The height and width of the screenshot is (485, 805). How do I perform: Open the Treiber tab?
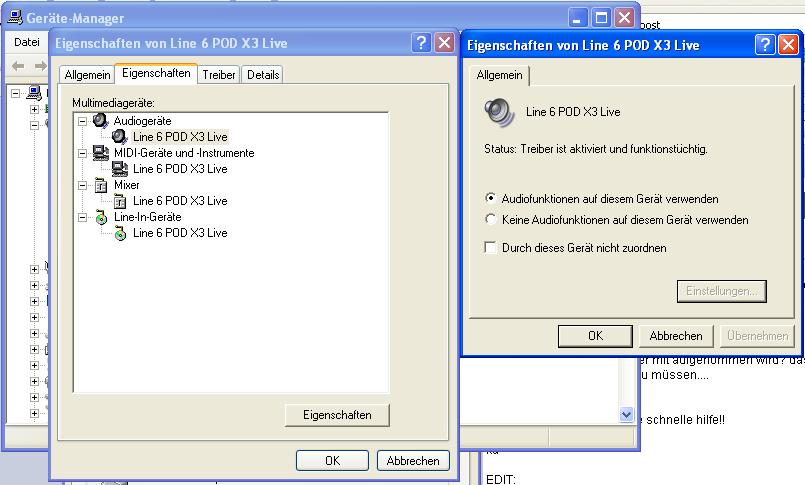click(x=219, y=75)
